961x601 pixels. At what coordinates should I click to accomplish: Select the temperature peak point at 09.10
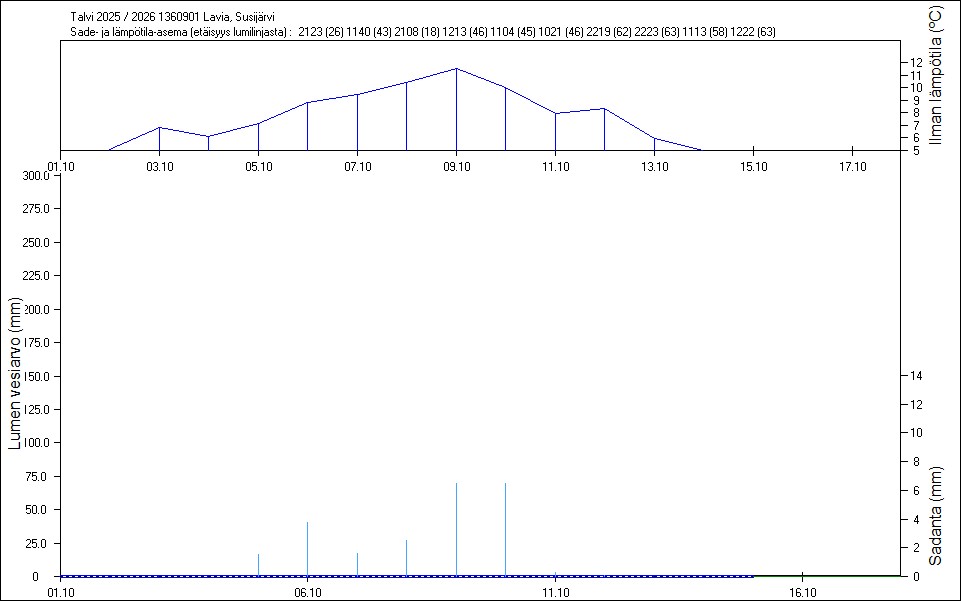tap(456, 69)
